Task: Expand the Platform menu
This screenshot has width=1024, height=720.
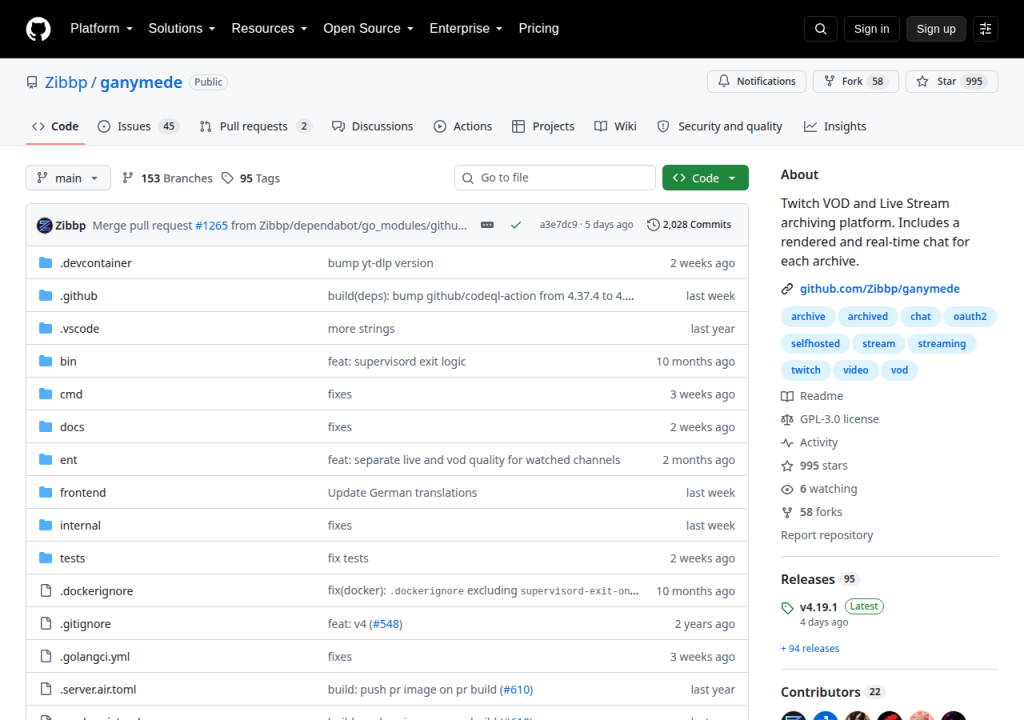Action: [101, 29]
